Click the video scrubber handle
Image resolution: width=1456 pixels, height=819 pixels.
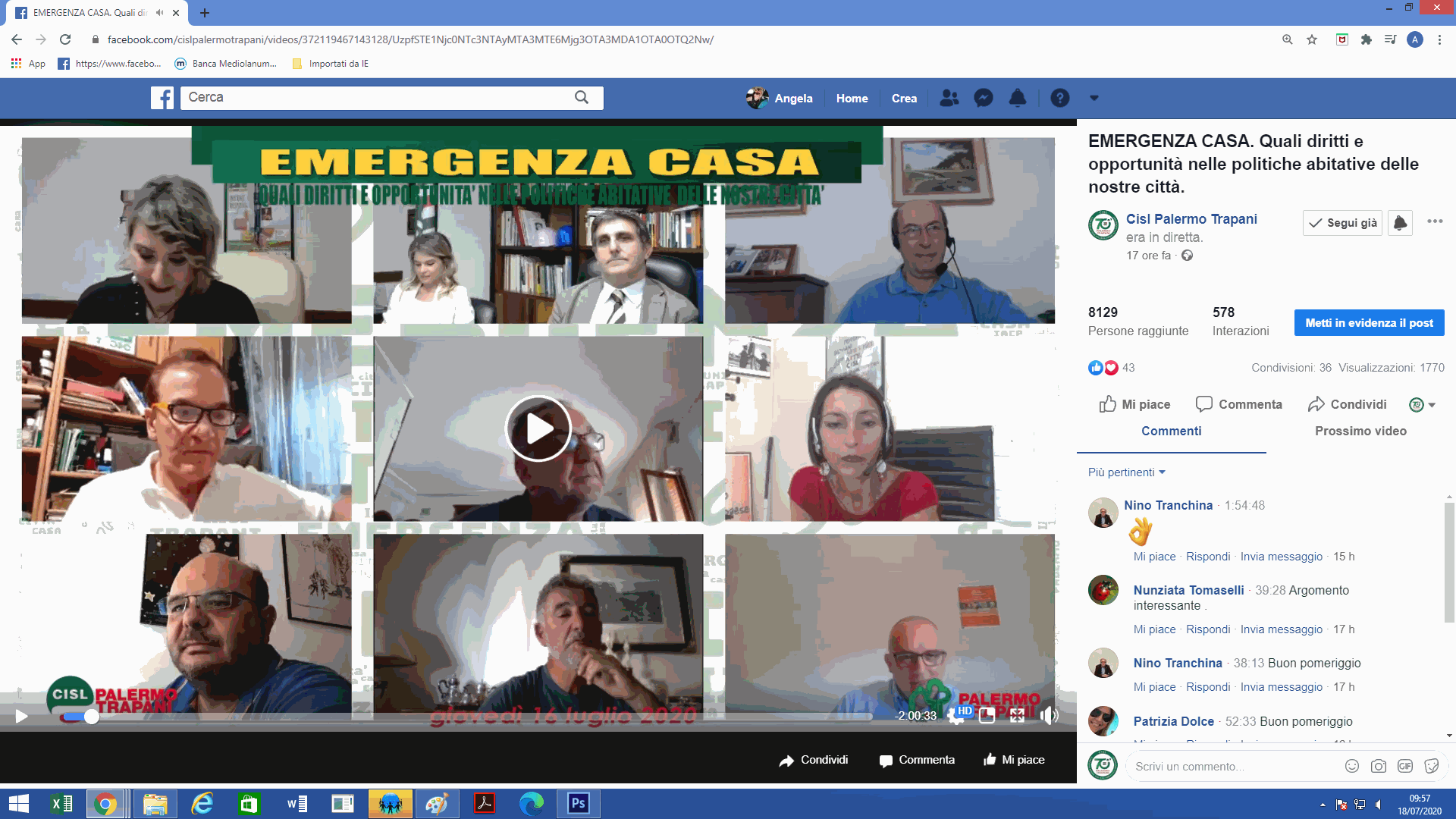point(92,717)
